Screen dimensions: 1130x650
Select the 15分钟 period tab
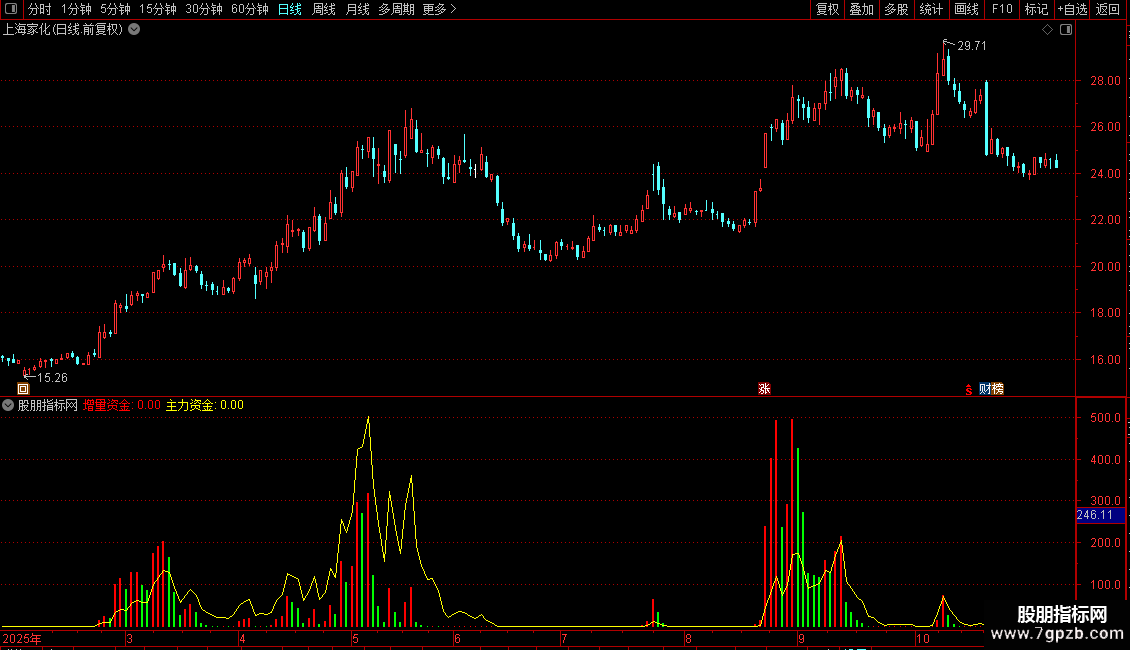pyautogui.click(x=157, y=9)
